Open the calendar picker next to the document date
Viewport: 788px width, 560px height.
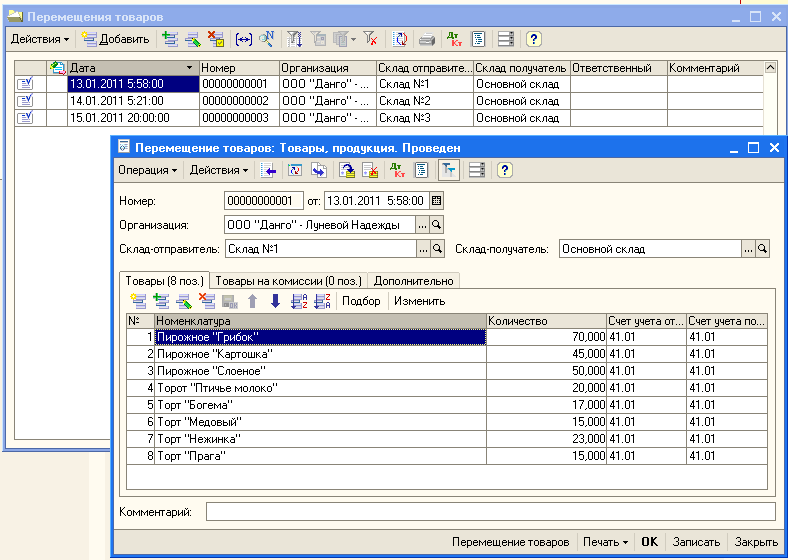[436, 200]
